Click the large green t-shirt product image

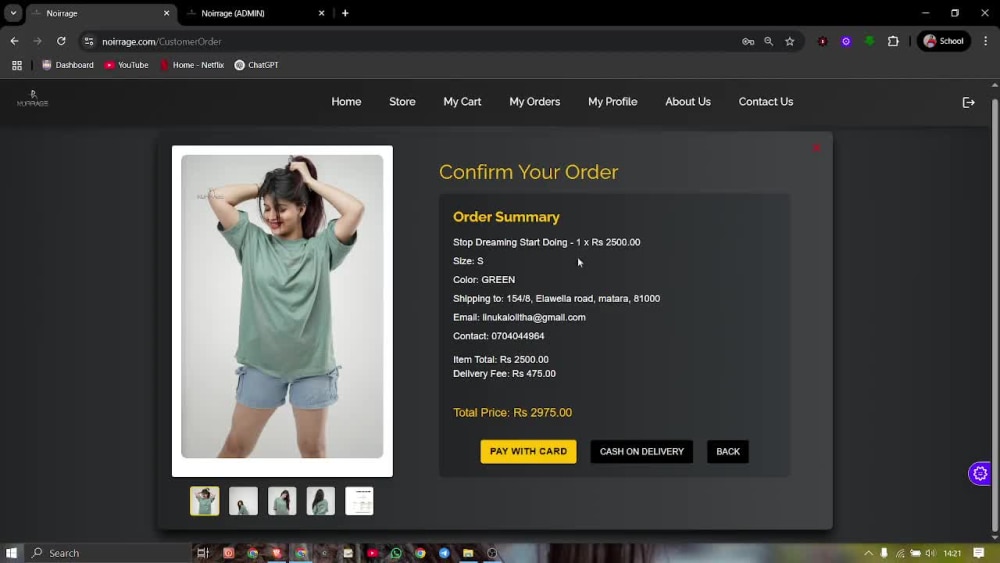click(282, 306)
